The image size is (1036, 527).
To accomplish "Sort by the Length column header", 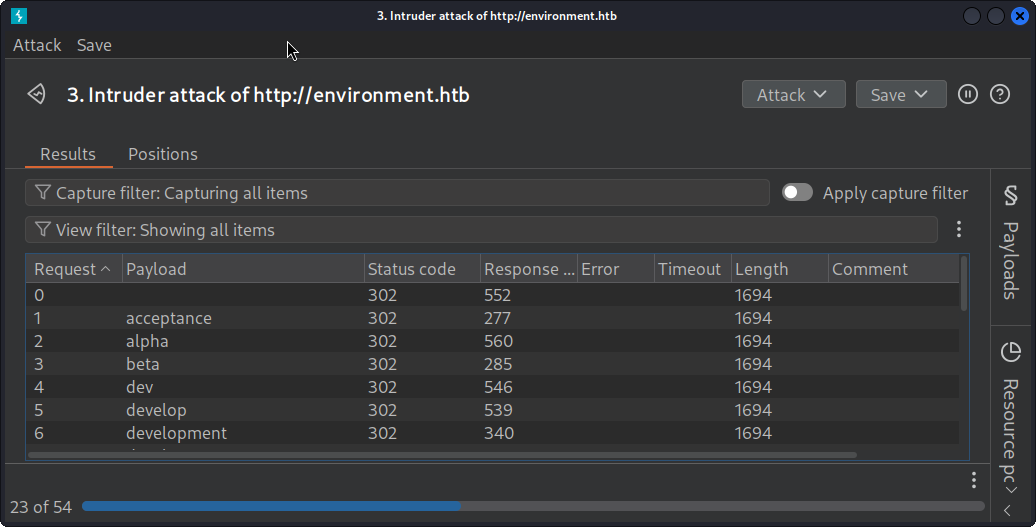I will (780, 269).
